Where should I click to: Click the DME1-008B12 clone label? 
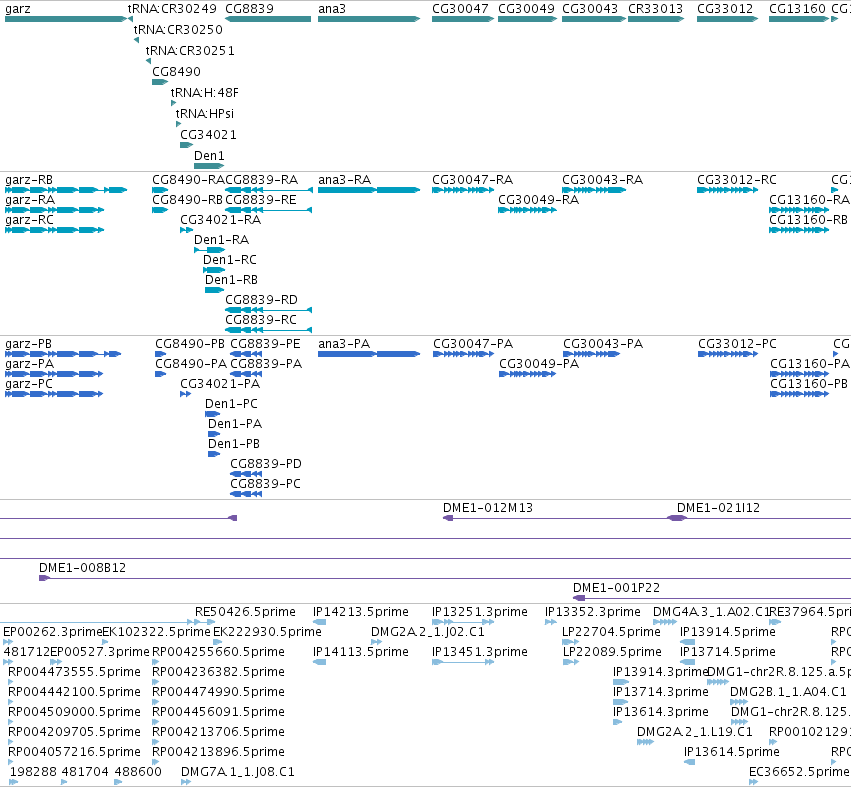(82, 568)
